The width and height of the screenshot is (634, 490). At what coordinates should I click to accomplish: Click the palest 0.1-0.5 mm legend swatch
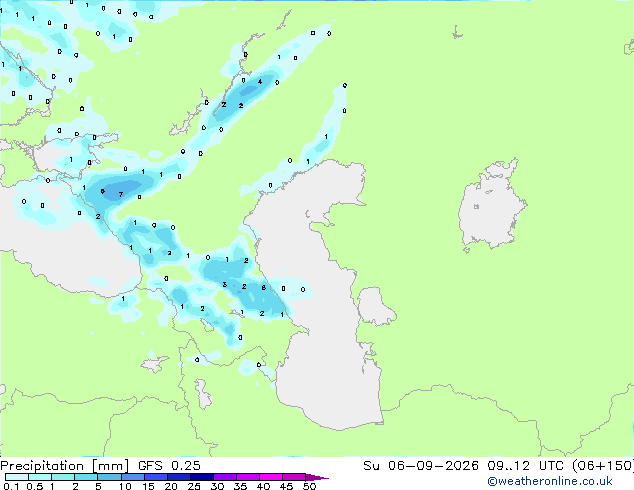coord(17,477)
